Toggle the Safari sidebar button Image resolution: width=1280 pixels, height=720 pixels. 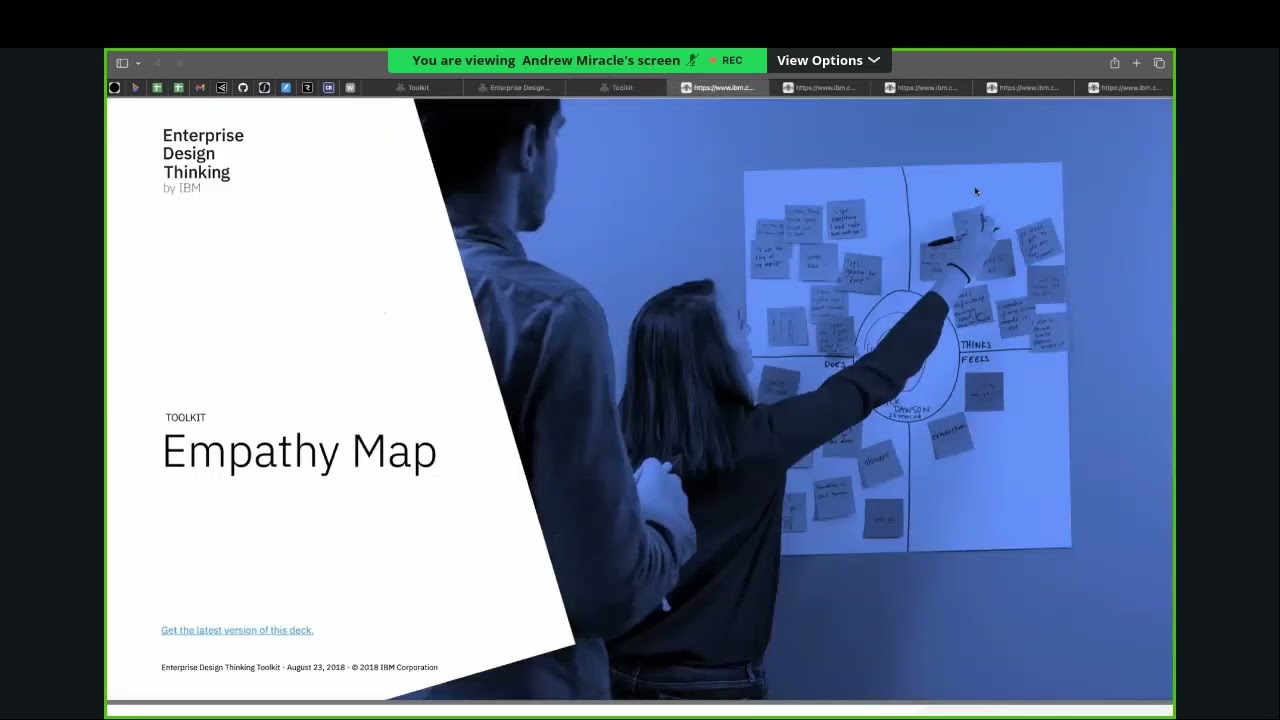[x=122, y=63]
